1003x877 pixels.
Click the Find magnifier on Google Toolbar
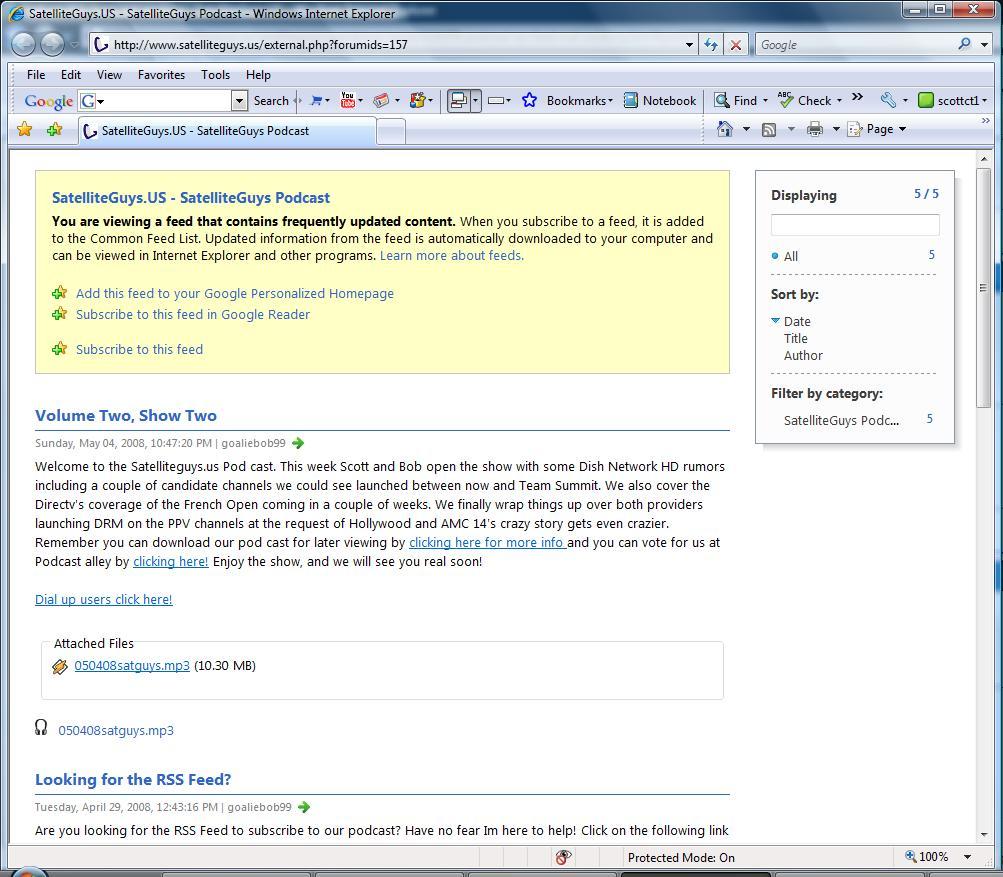point(722,100)
